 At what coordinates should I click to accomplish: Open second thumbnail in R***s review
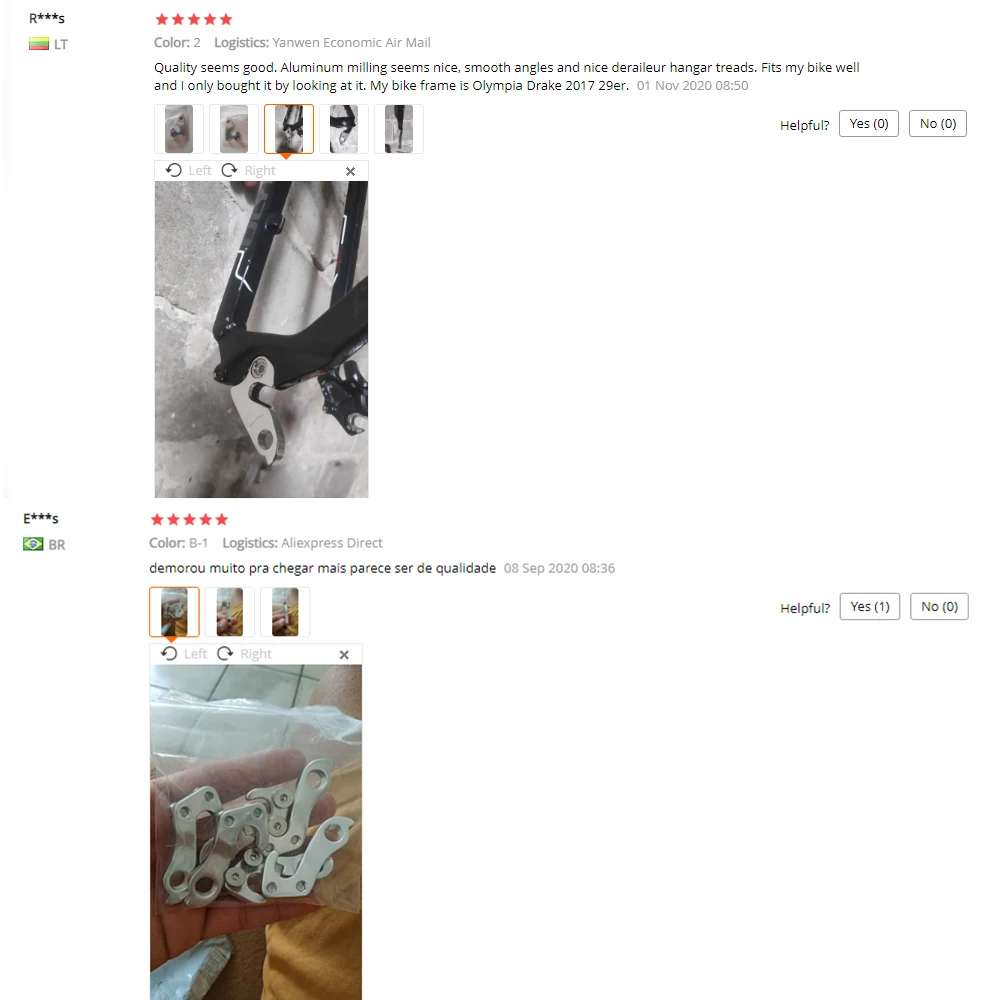coord(234,129)
